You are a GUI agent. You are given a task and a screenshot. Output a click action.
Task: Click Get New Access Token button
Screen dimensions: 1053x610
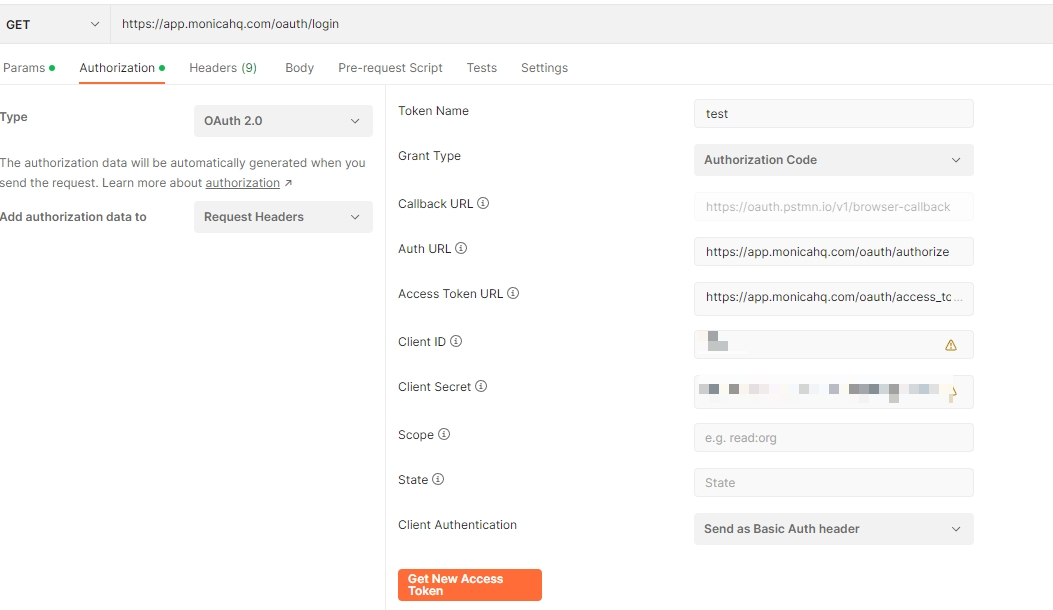click(469, 584)
